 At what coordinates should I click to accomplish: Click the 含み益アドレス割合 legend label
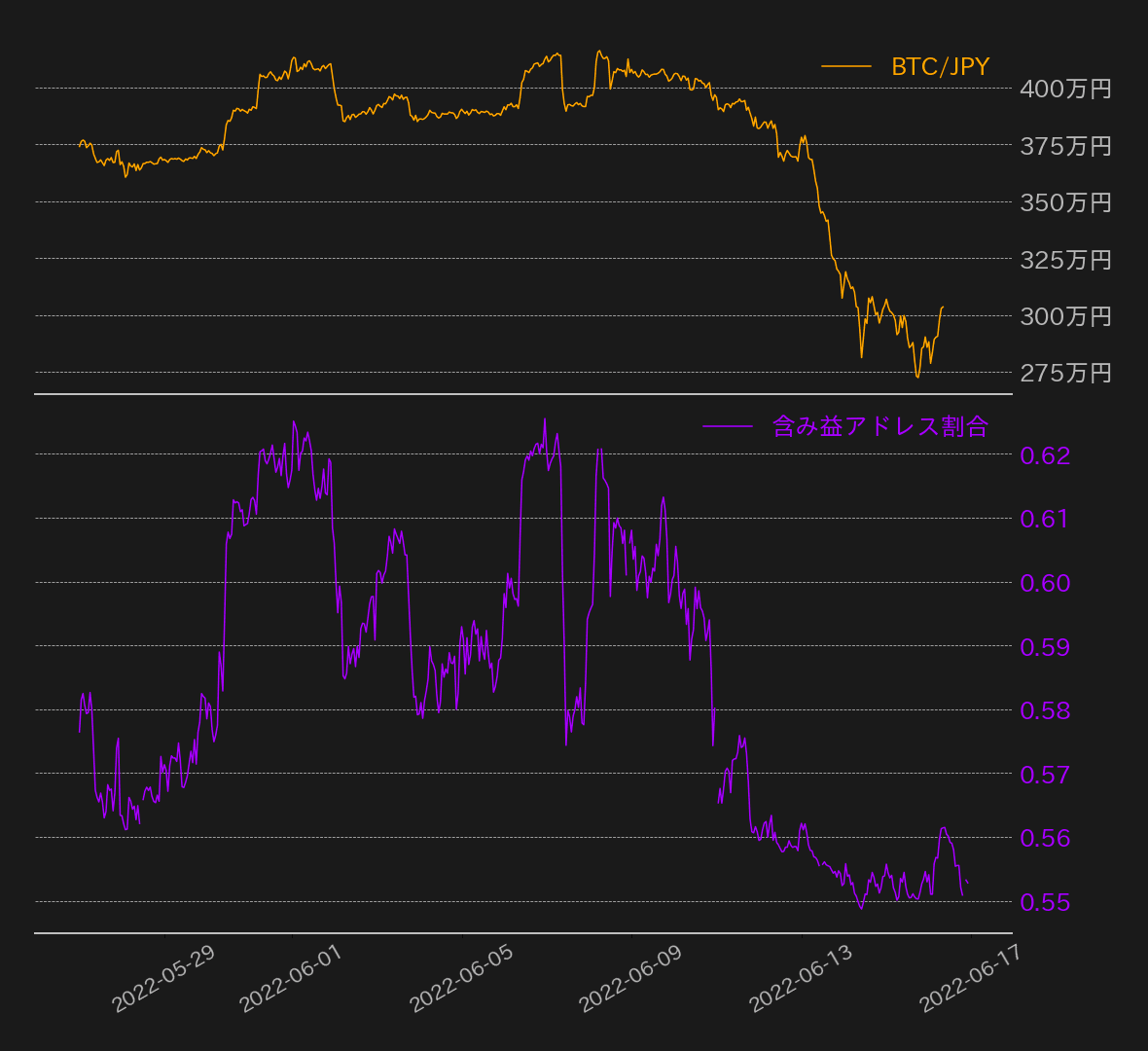pyautogui.click(x=880, y=426)
